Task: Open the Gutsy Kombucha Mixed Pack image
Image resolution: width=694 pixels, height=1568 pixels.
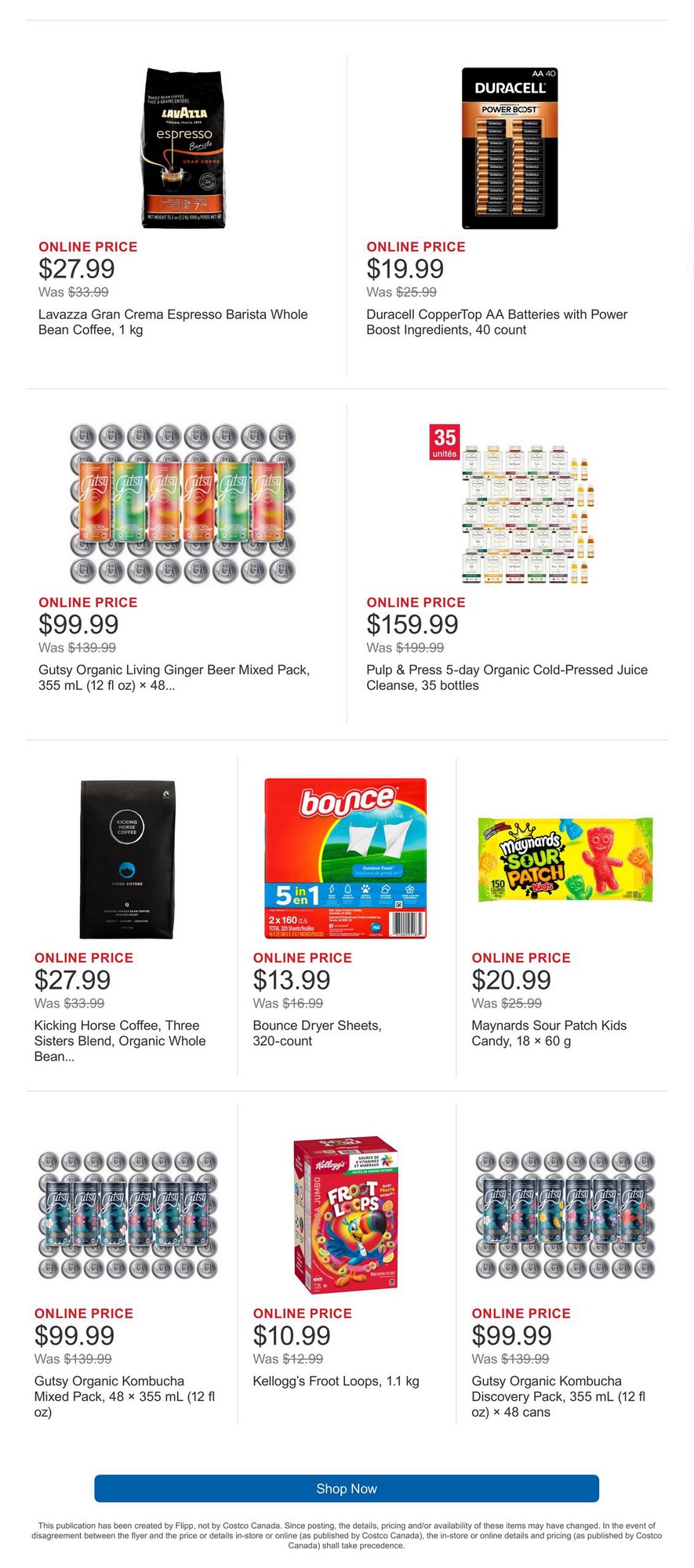Action: [128, 1214]
